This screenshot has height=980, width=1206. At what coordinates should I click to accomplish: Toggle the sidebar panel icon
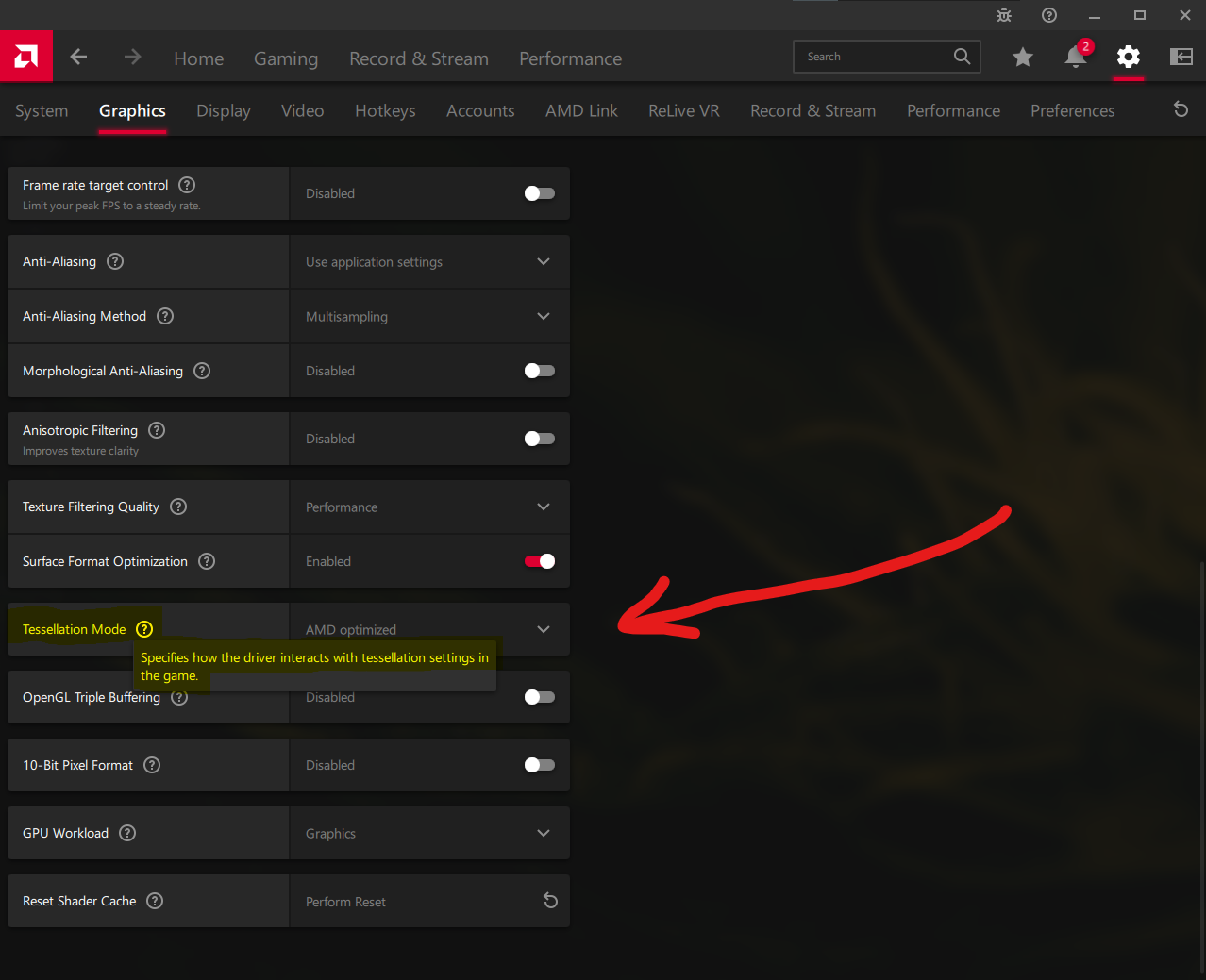tap(1181, 57)
